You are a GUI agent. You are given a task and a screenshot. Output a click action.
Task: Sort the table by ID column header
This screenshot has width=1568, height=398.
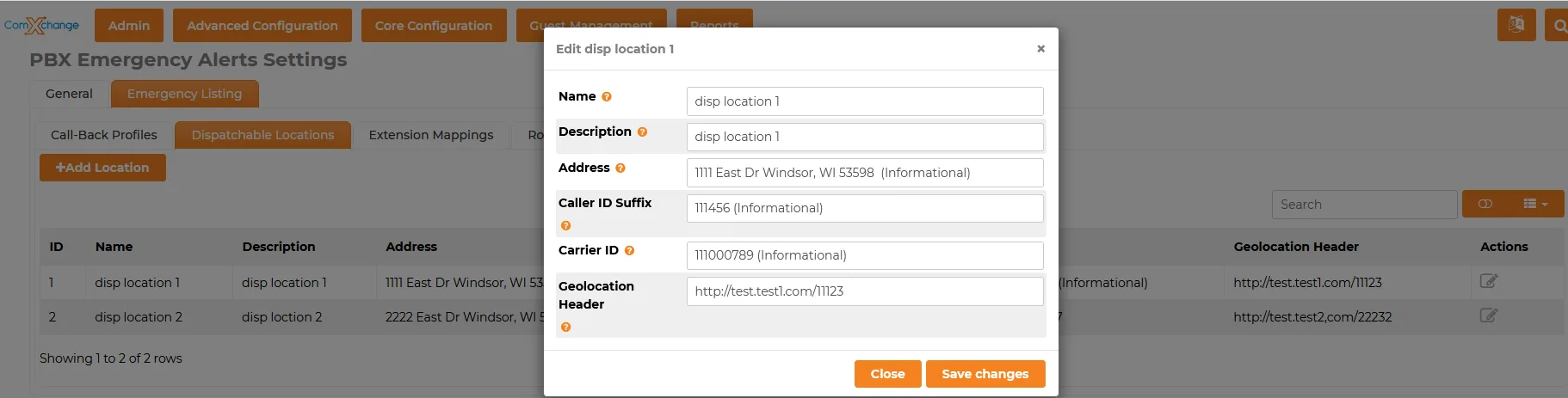coord(56,247)
